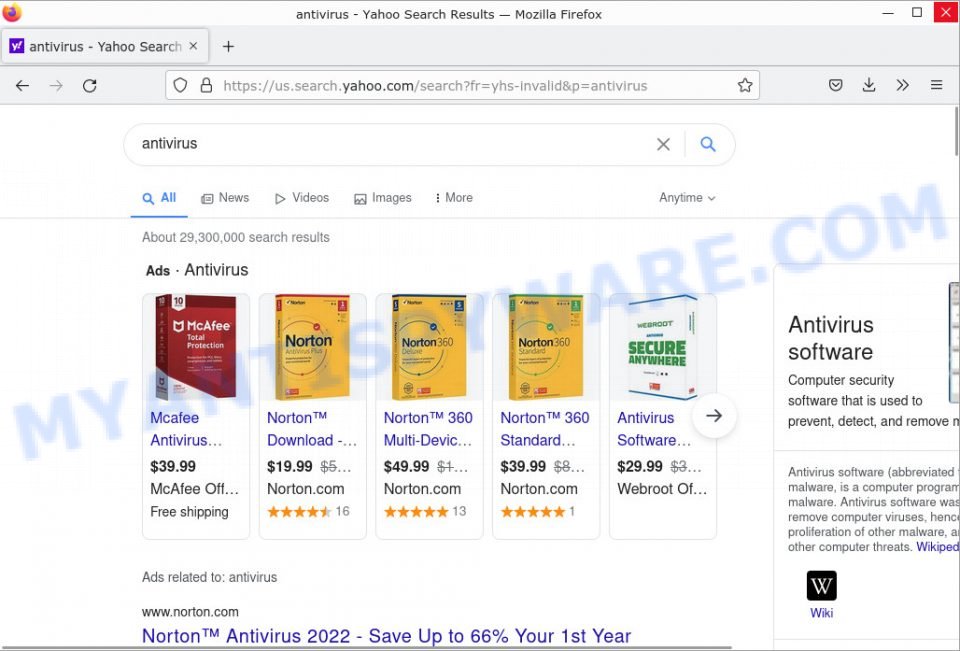960x651 pixels.
Task: Reload the current page
Action: pyautogui.click(x=90, y=86)
